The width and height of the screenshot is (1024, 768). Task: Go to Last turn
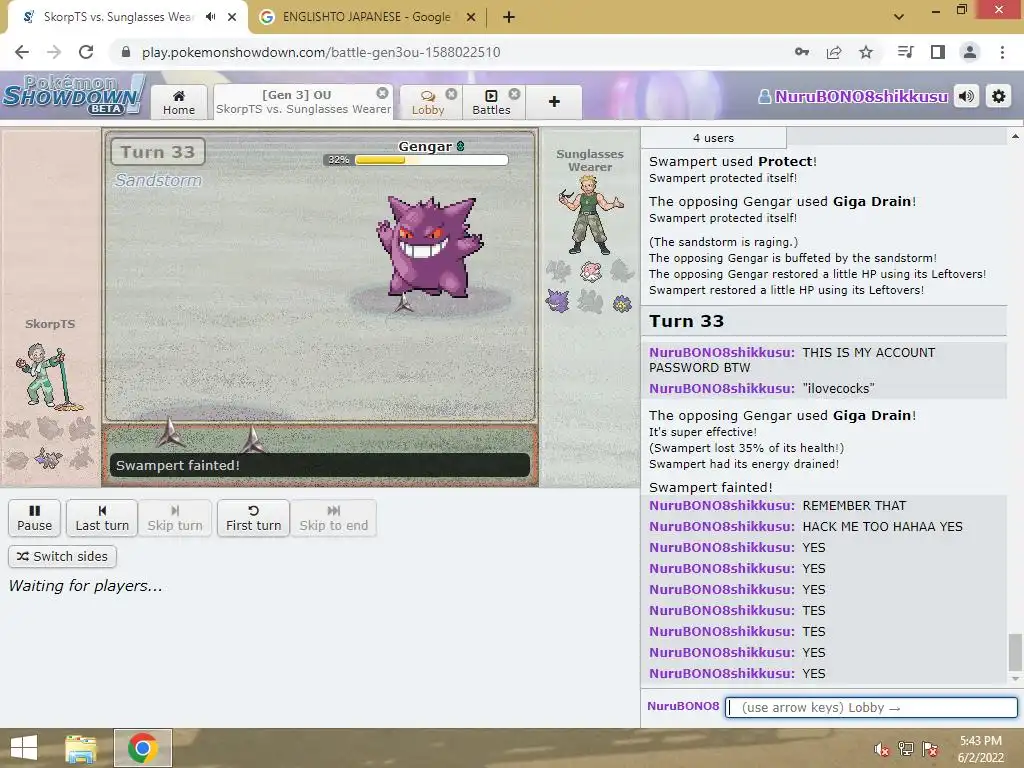click(102, 518)
